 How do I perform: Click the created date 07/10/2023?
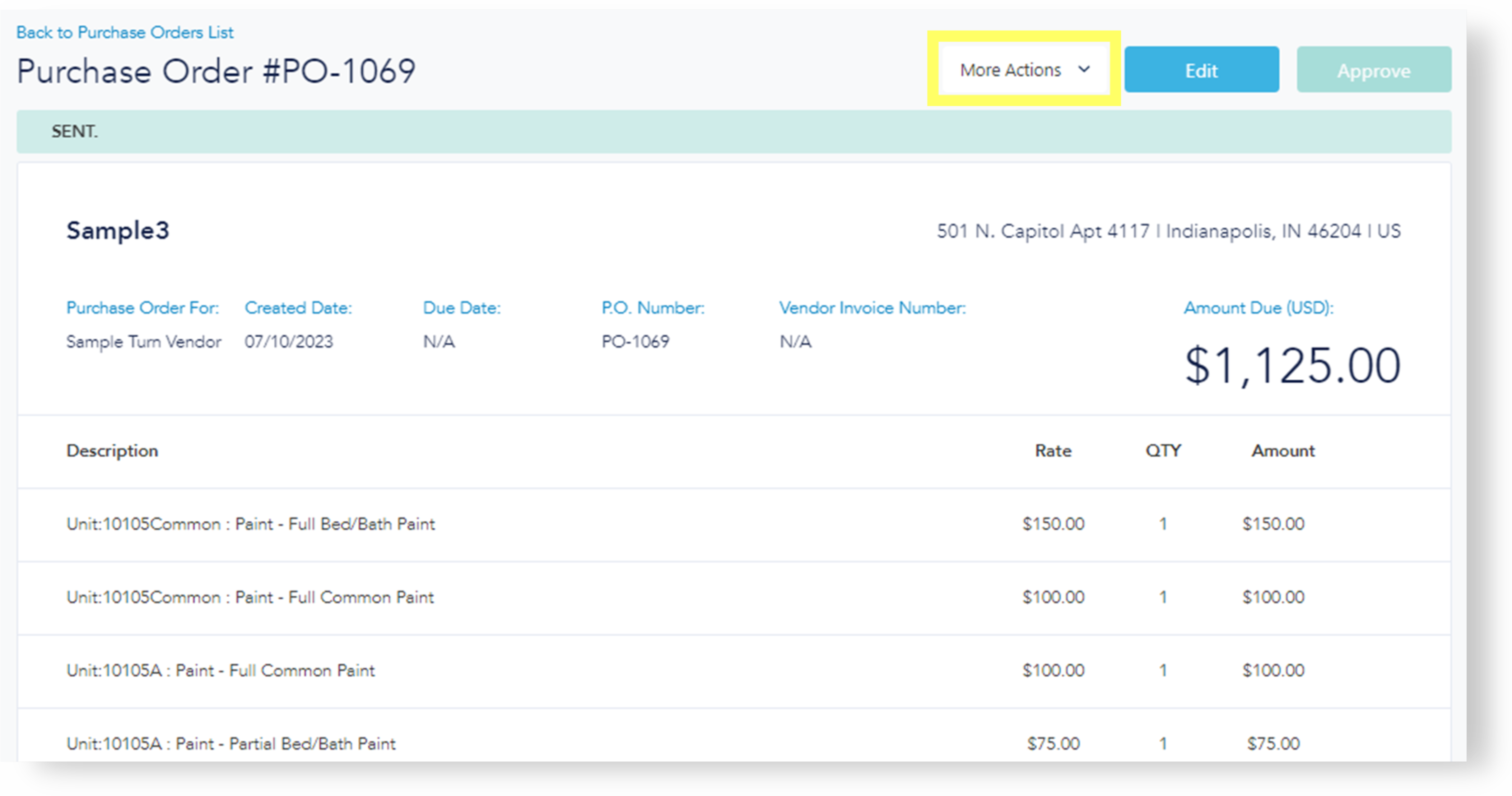coord(288,341)
